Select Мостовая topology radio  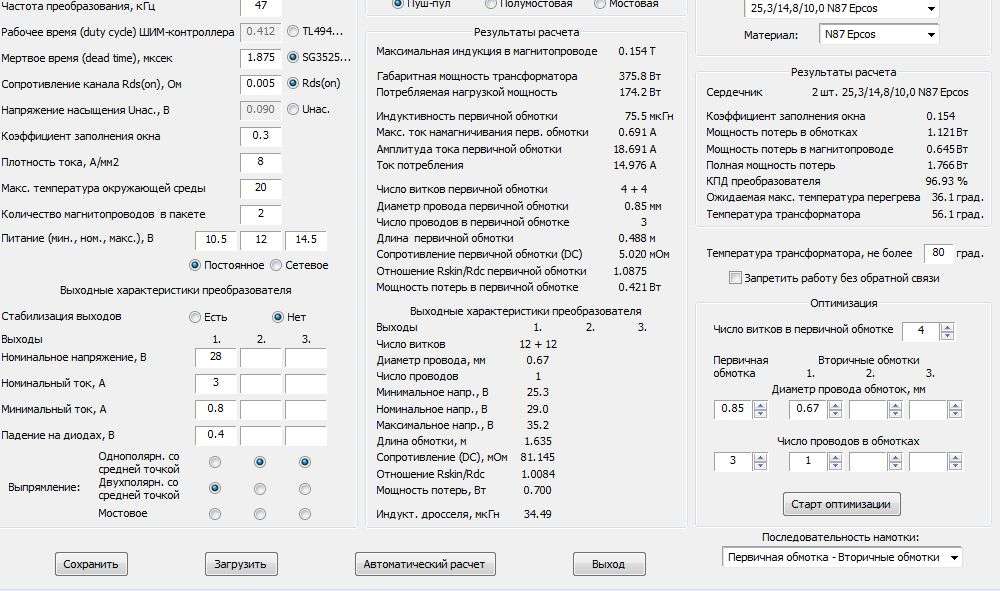pos(599,4)
